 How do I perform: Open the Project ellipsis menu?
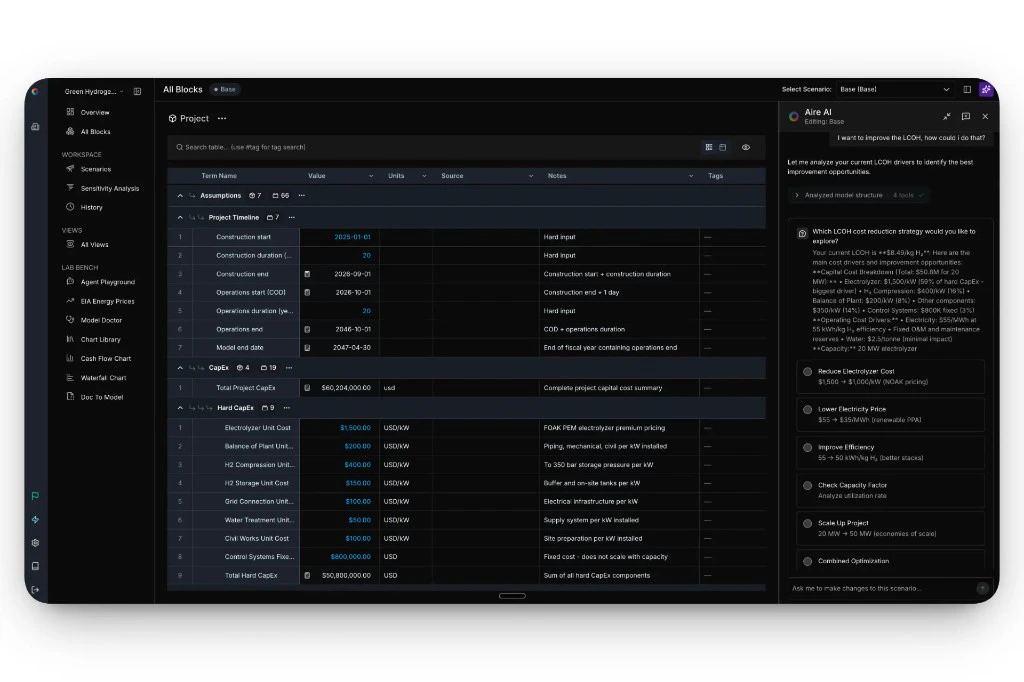(x=222, y=118)
